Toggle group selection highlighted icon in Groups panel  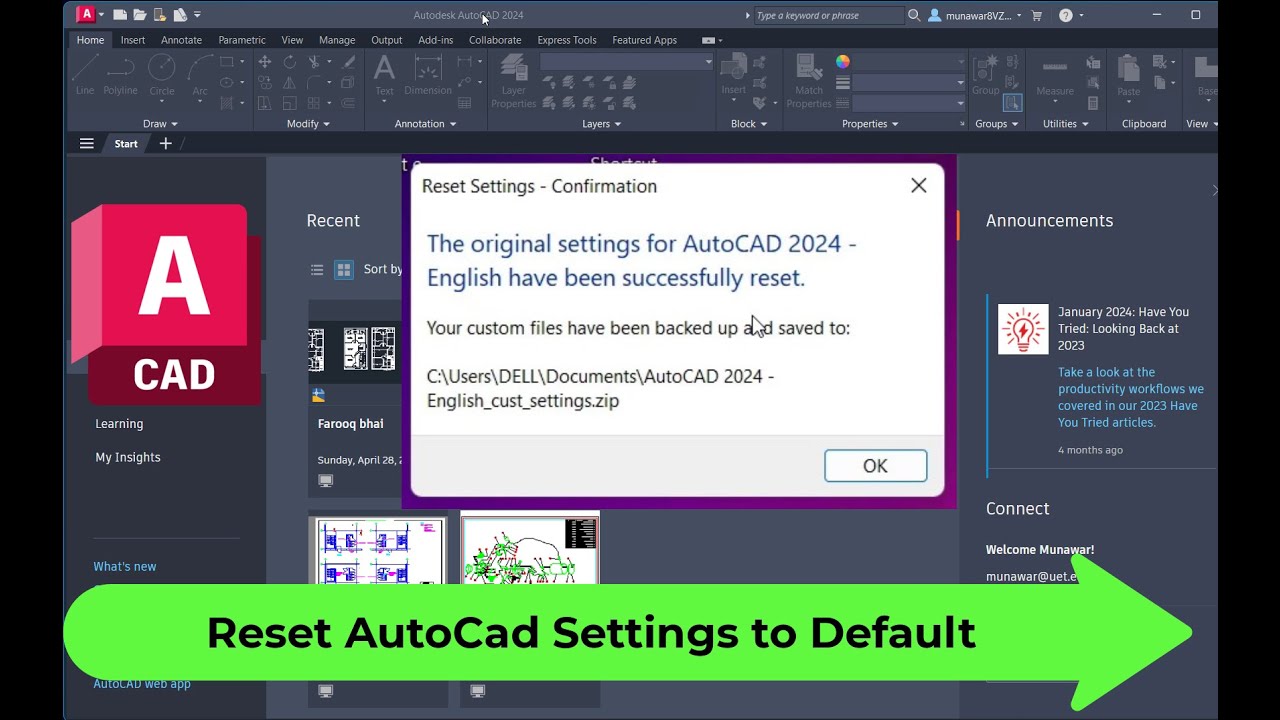[1013, 102]
